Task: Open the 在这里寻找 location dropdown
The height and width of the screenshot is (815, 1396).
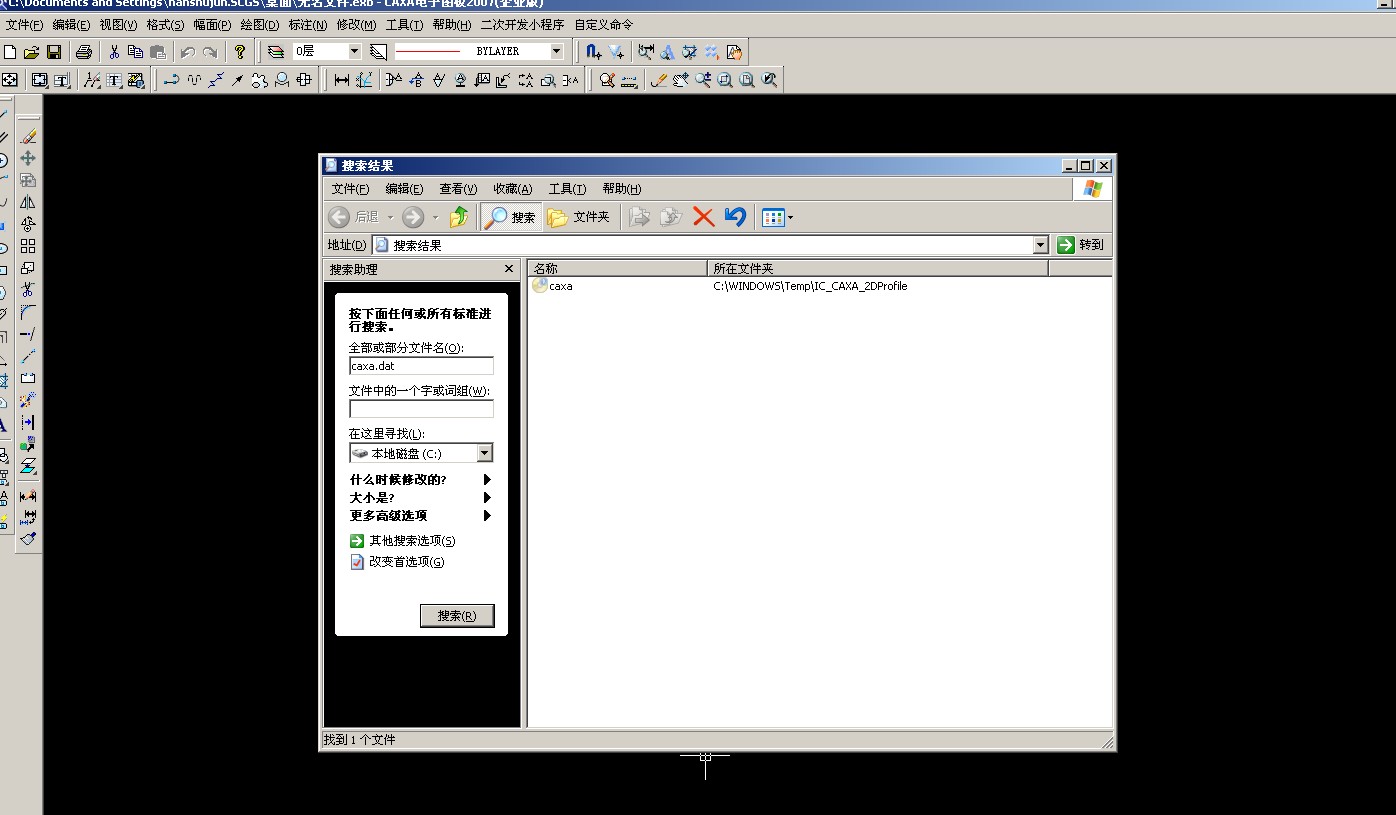Action: (484, 453)
